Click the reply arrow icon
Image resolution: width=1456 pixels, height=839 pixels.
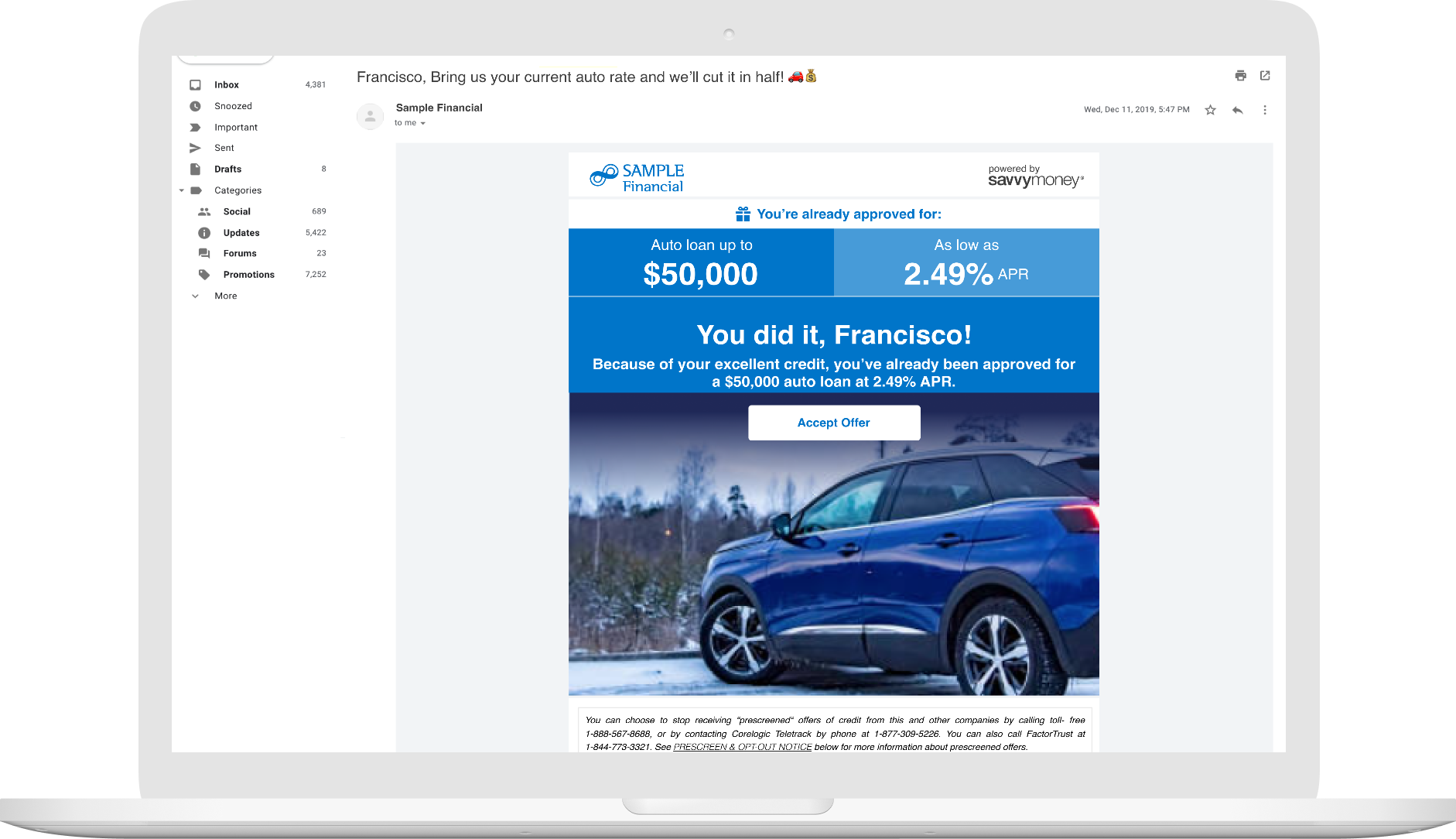coord(1237,110)
